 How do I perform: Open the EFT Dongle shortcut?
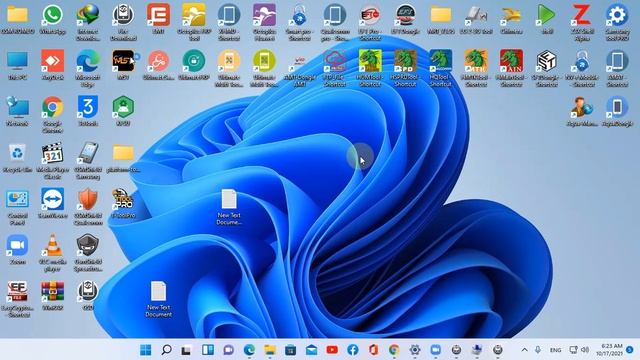click(x=405, y=15)
